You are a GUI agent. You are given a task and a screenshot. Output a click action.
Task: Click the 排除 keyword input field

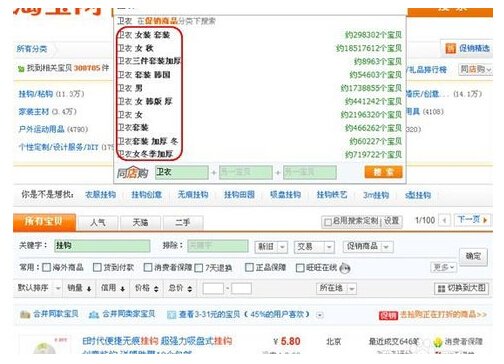(x=218, y=246)
